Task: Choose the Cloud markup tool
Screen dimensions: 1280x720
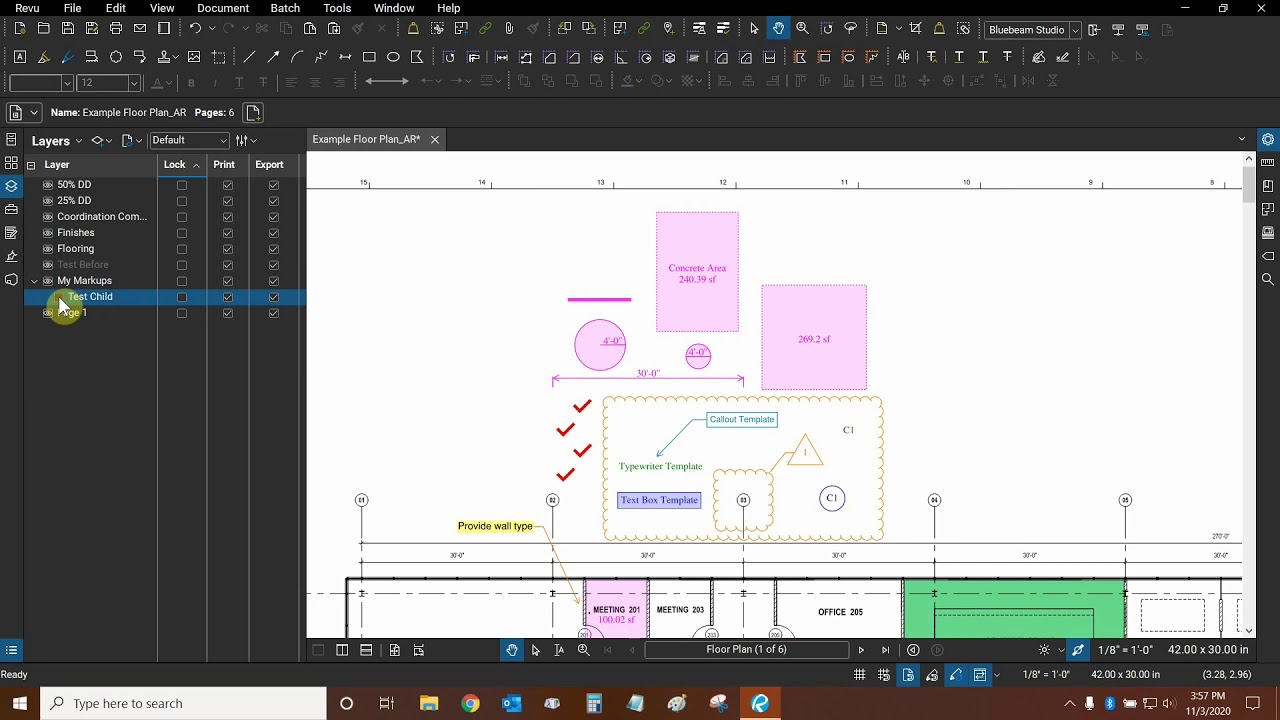Action: pyautogui.click(x=116, y=57)
